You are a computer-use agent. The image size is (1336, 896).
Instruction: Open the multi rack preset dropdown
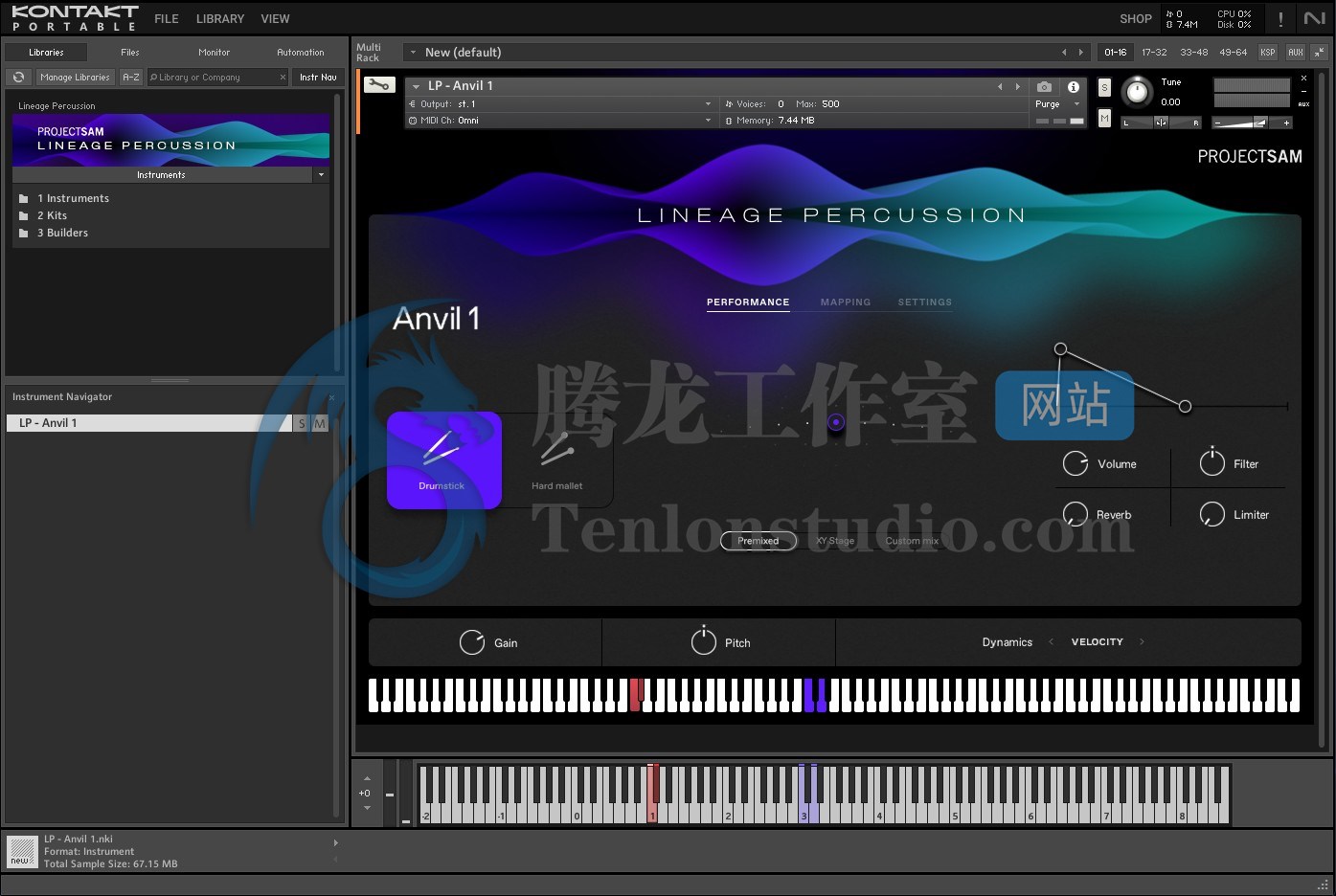pyautogui.click(x=413, y=53)
